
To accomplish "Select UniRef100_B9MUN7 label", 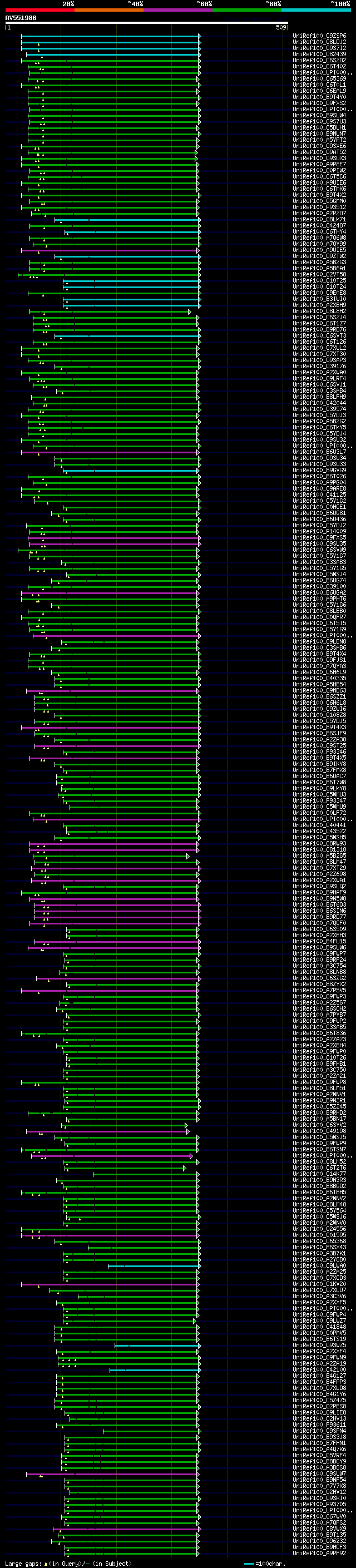I will coord(319,134).
